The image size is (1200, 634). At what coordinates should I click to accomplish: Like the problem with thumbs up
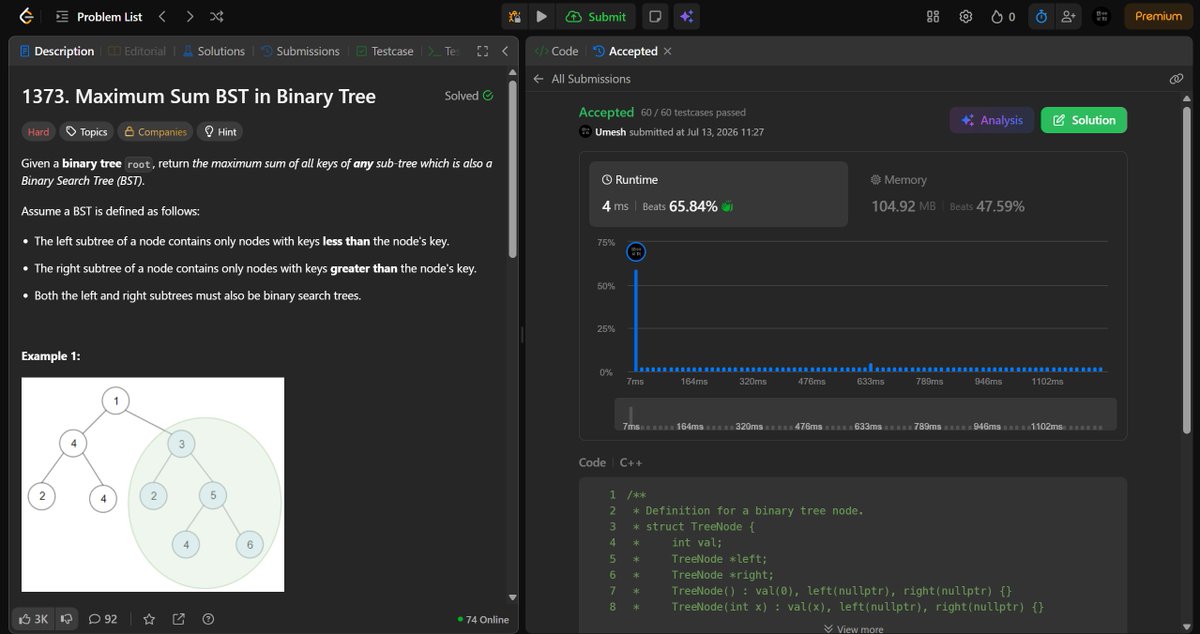[31, 619]
